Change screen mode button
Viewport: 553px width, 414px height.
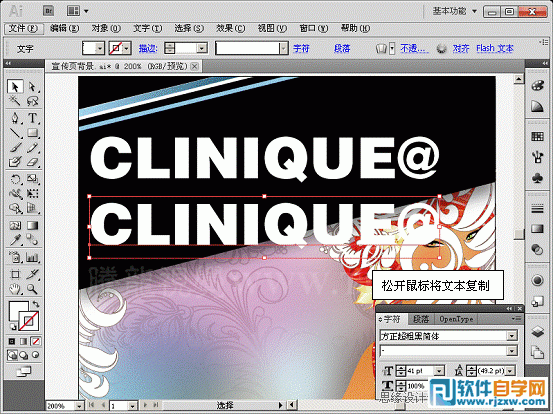tap(24, 371)
